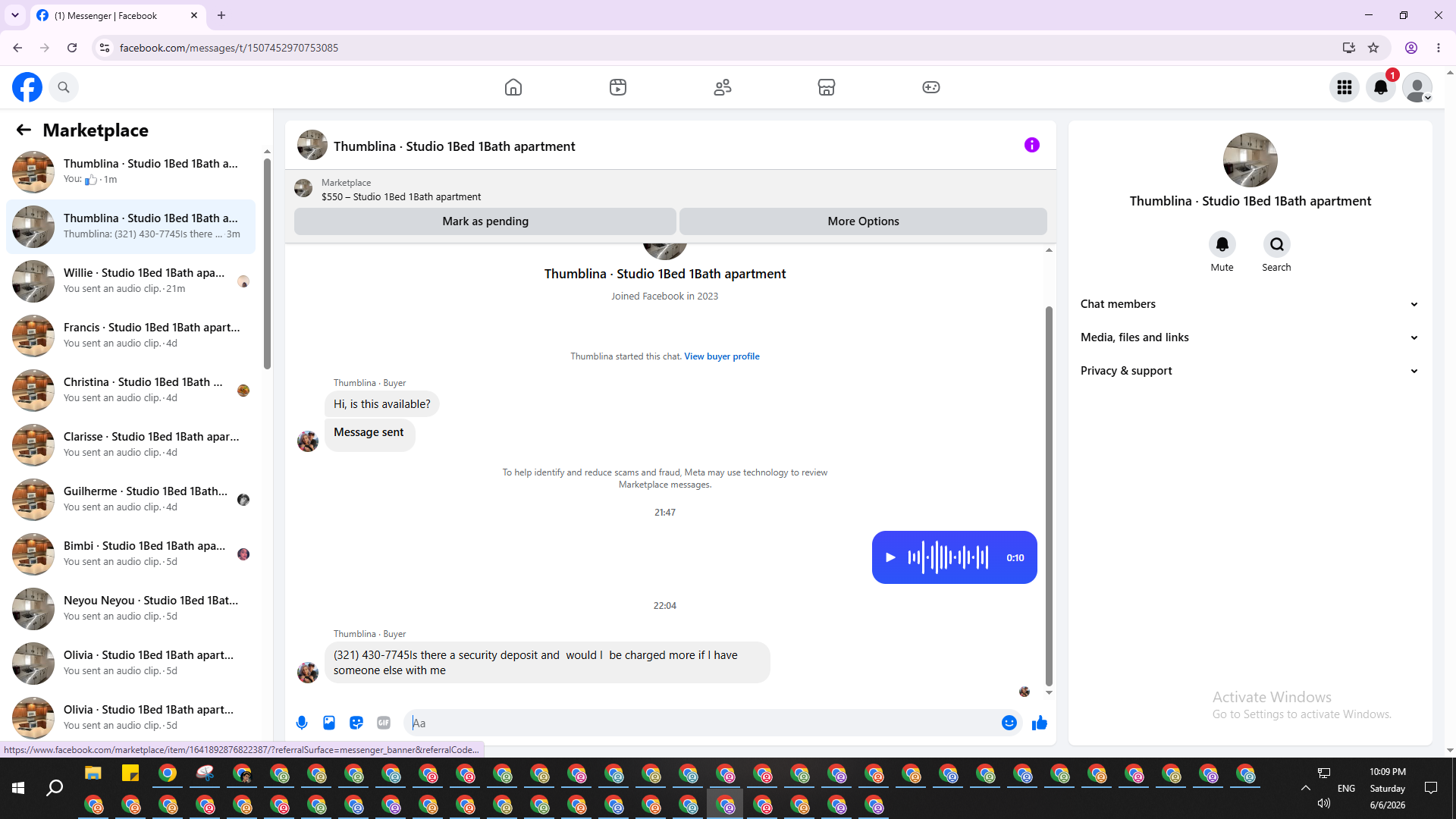The width and height of the screenshot is (1456, 819).
Task: Open the account profile avatar menu
Action: point(1417,87)
